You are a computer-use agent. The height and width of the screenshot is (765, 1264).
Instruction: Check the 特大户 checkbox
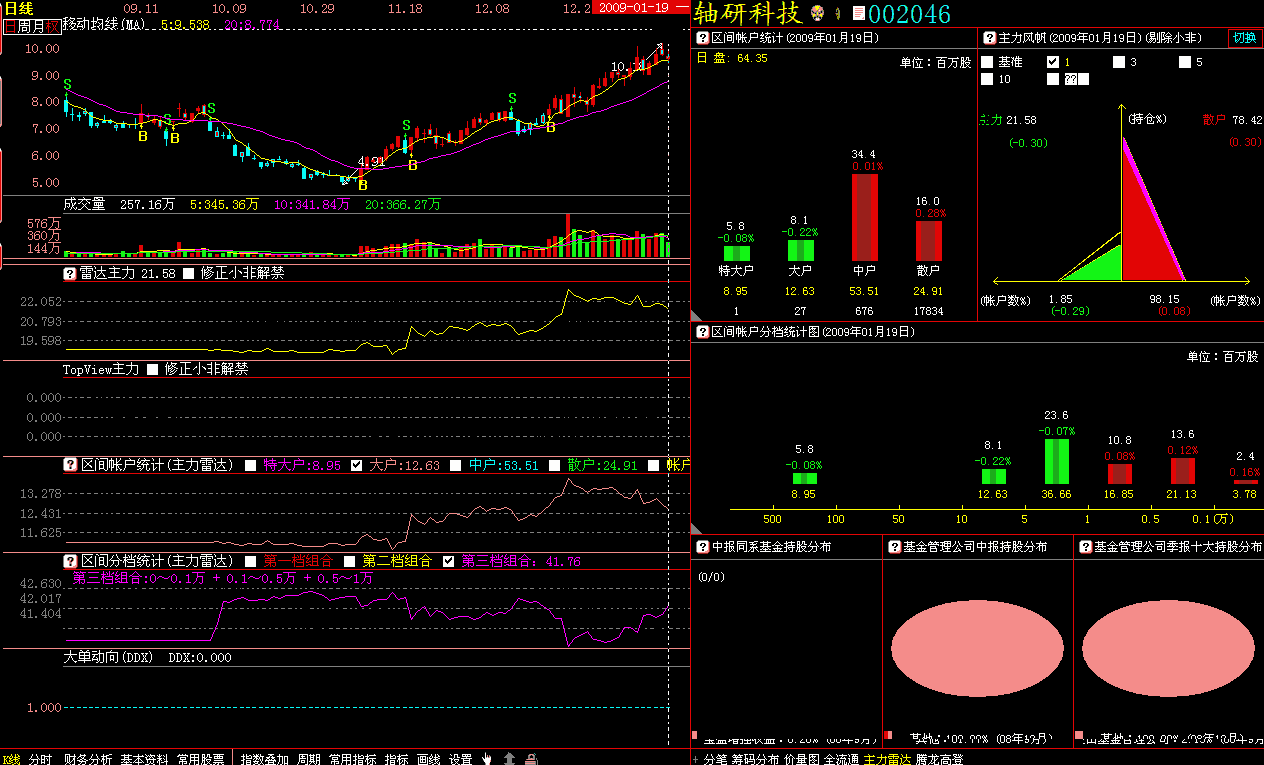252,465
